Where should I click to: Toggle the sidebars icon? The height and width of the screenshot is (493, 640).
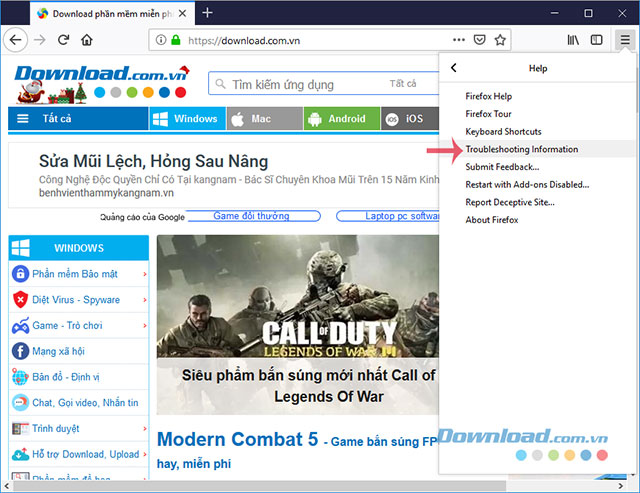[x=596, y=40]
